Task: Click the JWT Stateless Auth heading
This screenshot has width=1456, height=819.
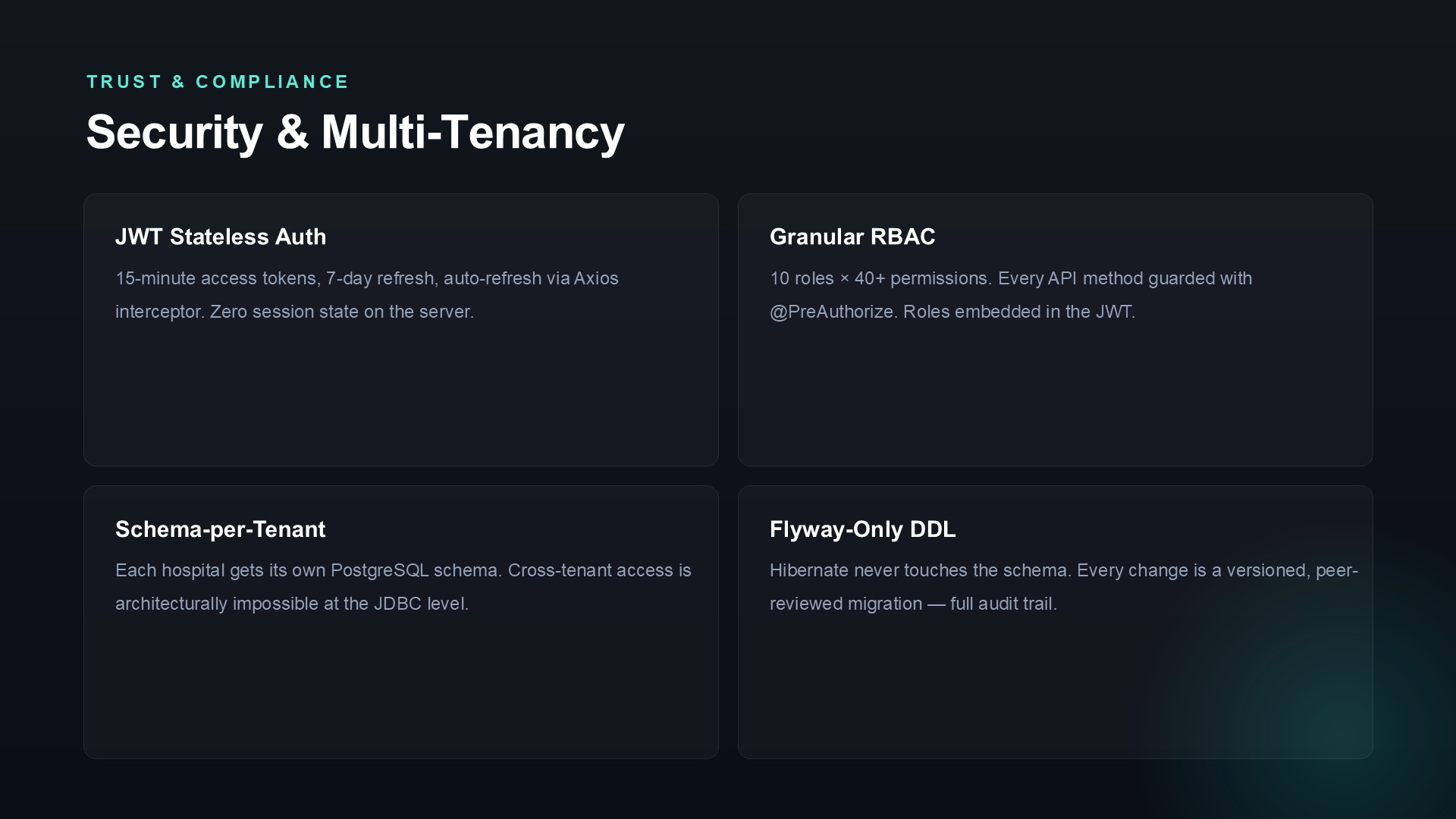Action: (x=221, y=237)
